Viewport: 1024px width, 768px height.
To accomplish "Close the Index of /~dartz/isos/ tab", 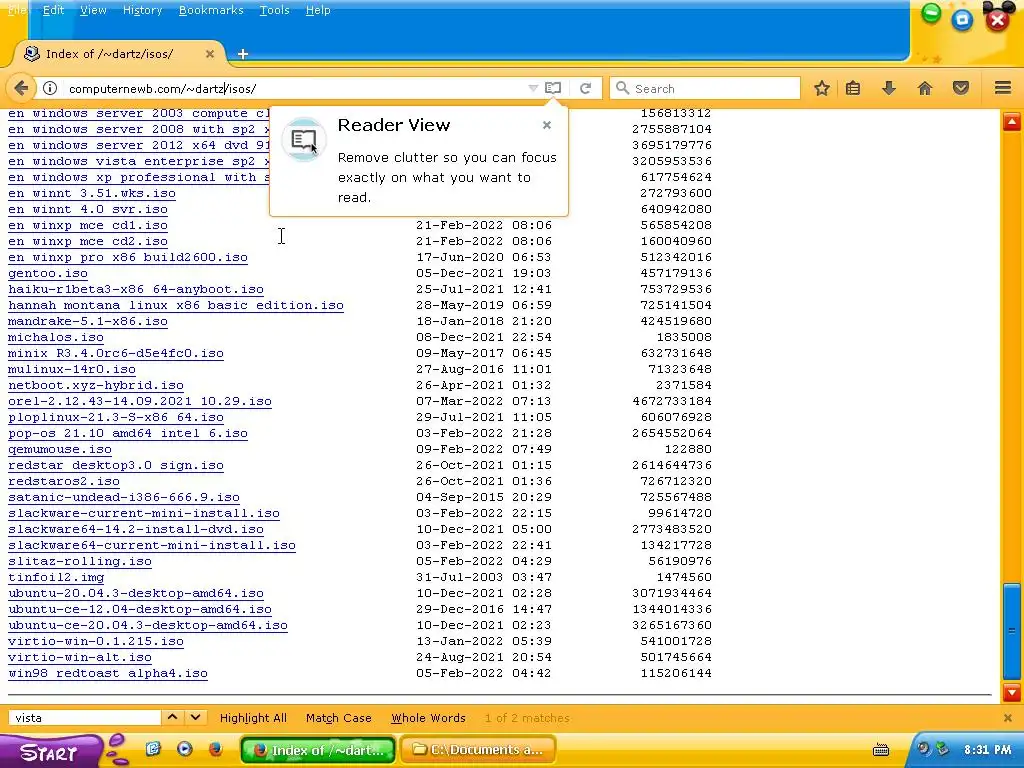I will point(210,54).
